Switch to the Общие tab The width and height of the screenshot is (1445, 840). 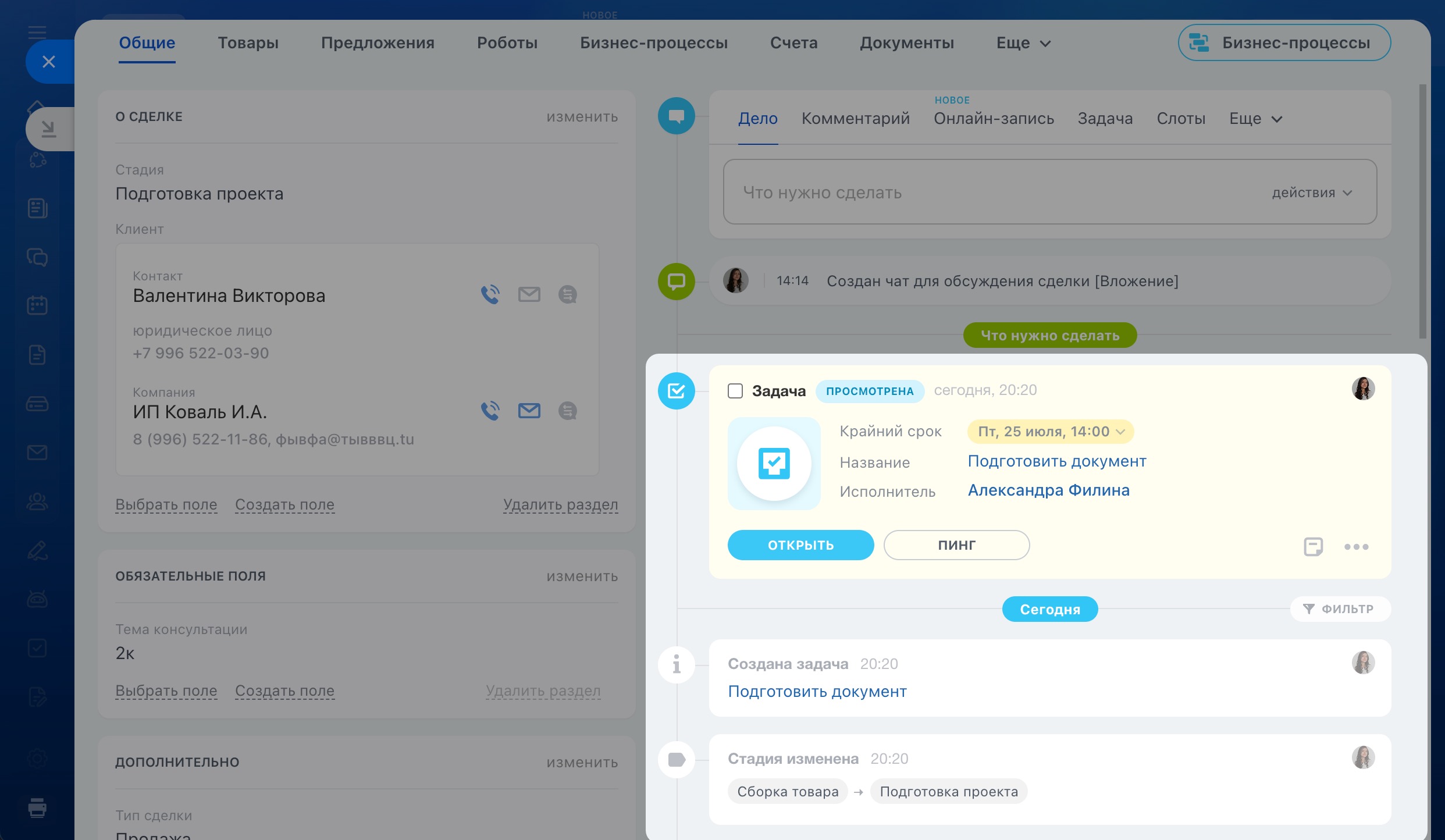147,43
